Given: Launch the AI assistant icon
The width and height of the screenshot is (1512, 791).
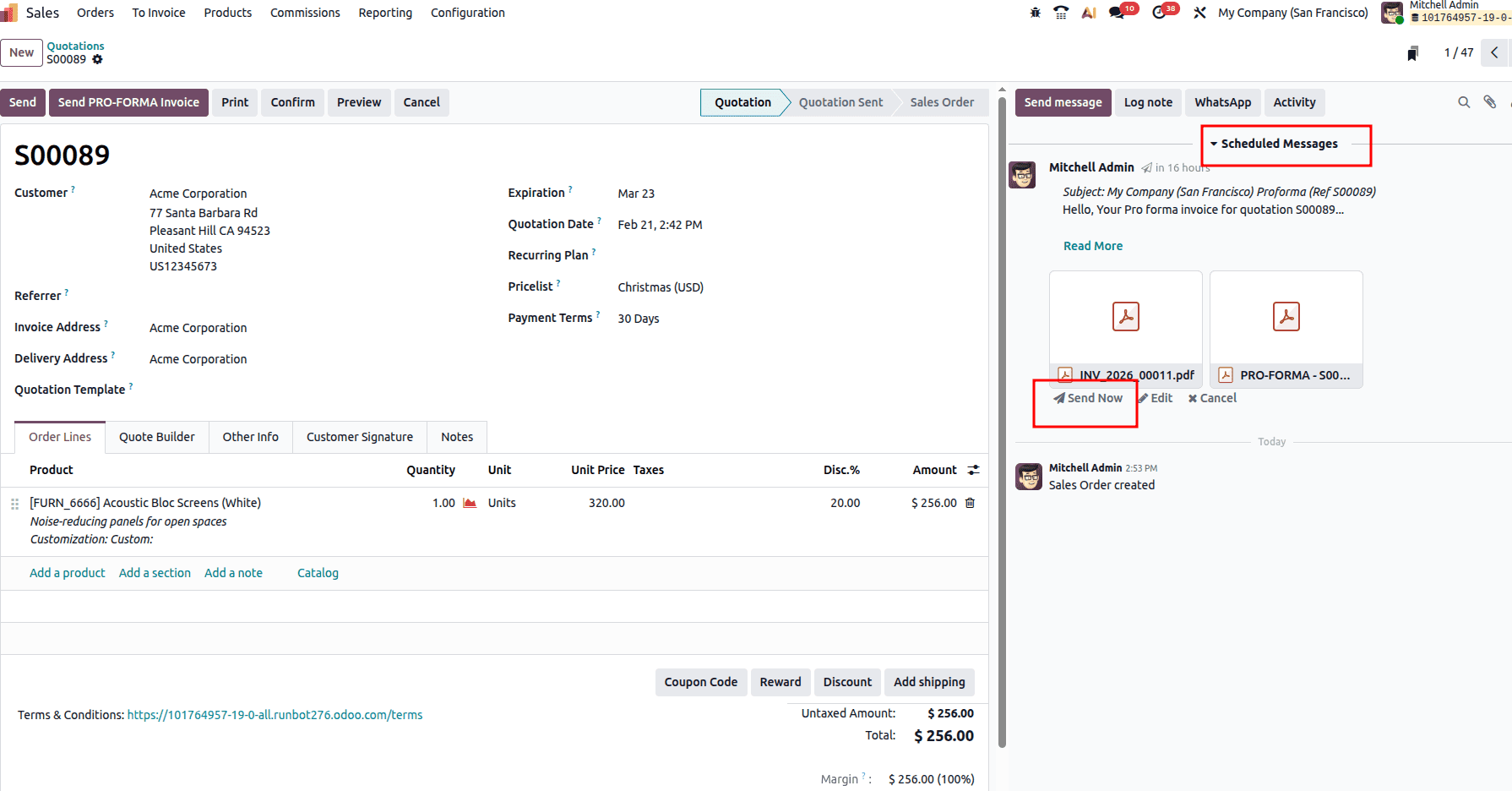Looking at the screenshot, I should pyautogui.click(x=1089, y=13).
